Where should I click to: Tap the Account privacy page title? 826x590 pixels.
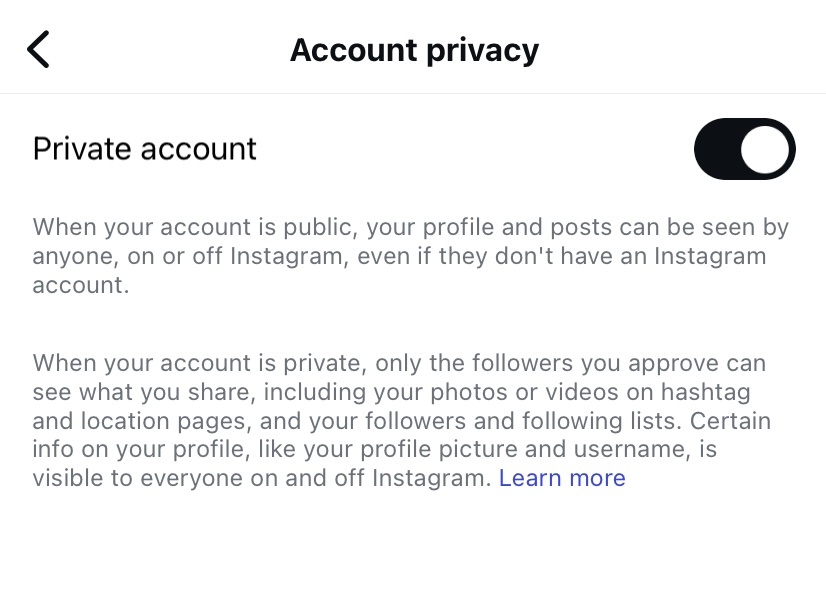(x=414, y=49)
